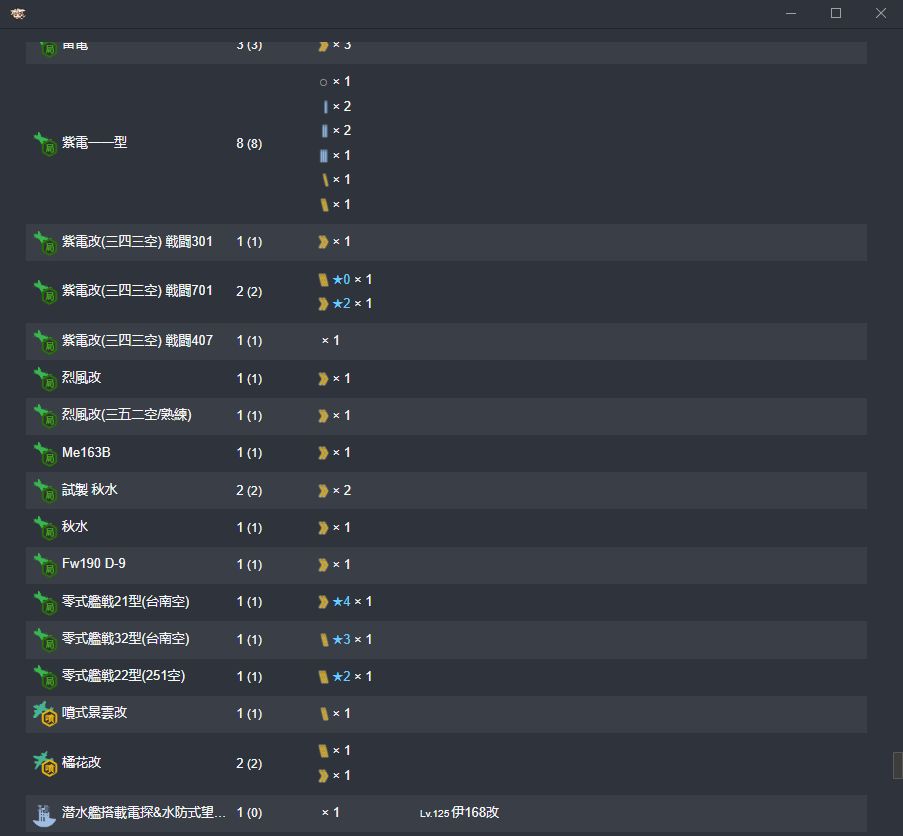Click the × 2 quantity in the 試製 秋水 row
903x836 pixels.
pyautogui.click(x=342, y=491)
